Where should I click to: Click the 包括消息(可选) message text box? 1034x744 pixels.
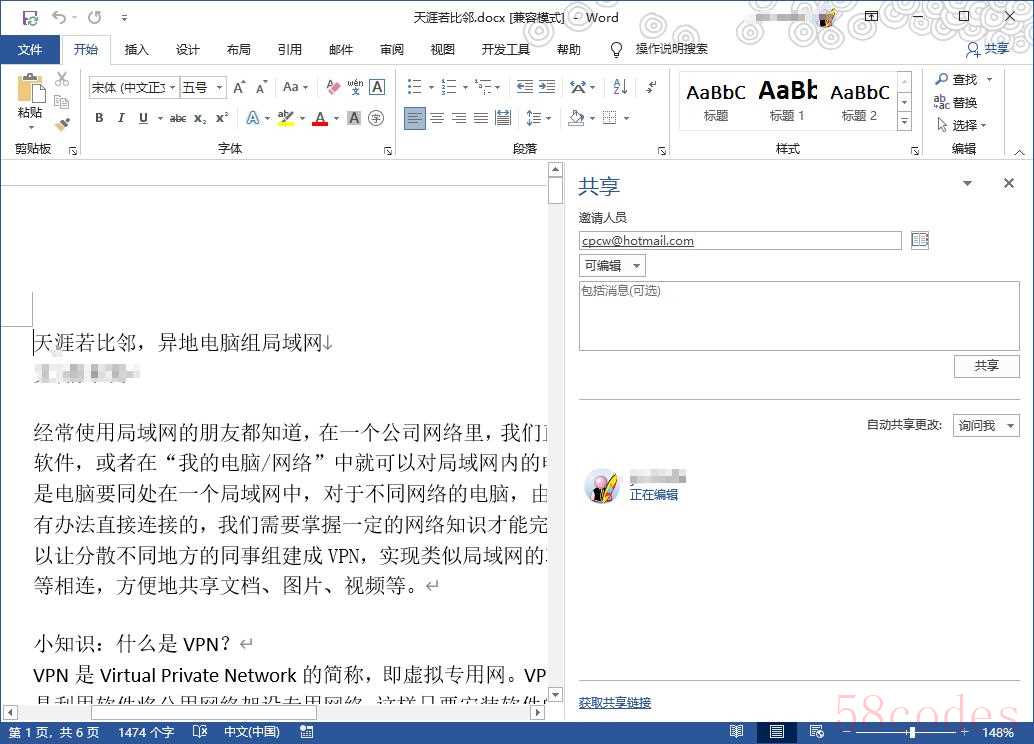(x=798, y=316)
